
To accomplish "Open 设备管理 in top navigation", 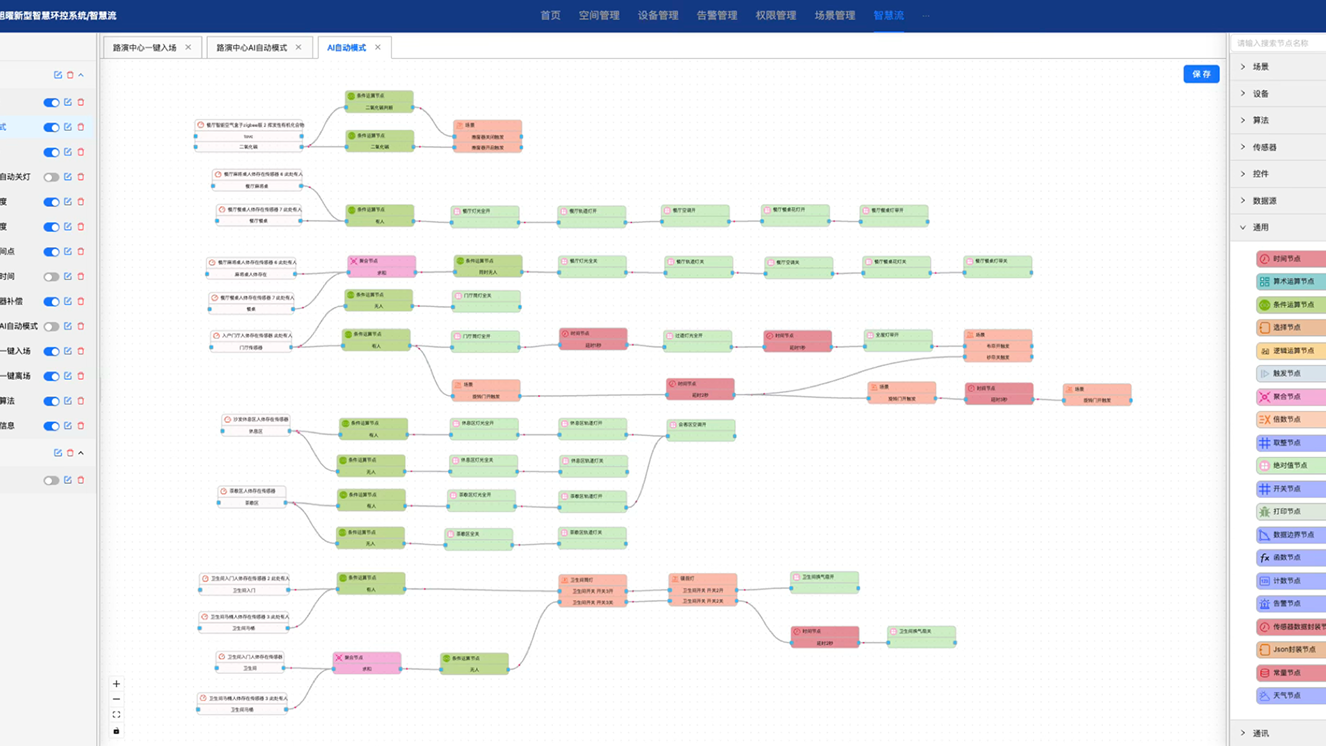I will 658,15.
